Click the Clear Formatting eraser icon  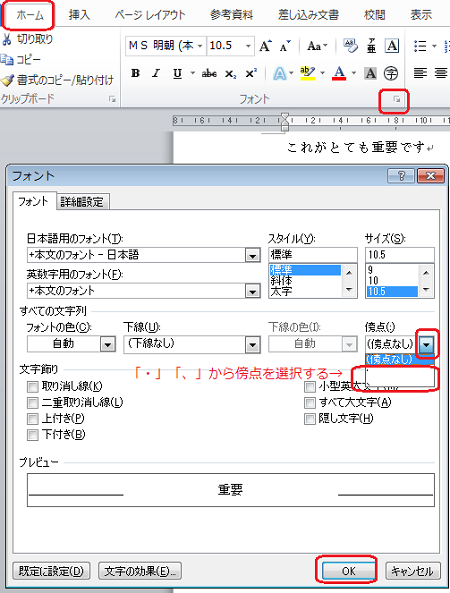(x=350, y=46)
